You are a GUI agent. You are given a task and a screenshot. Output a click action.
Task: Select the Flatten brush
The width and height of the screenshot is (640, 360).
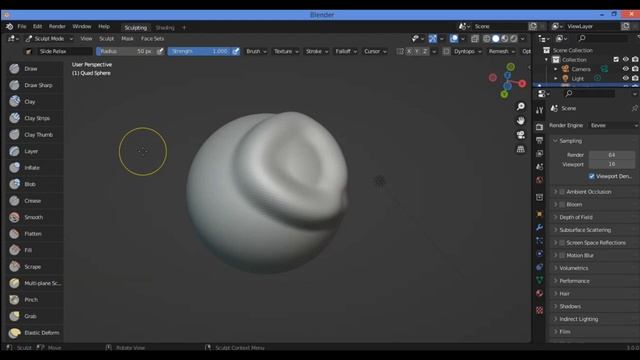tap(34, 234)
